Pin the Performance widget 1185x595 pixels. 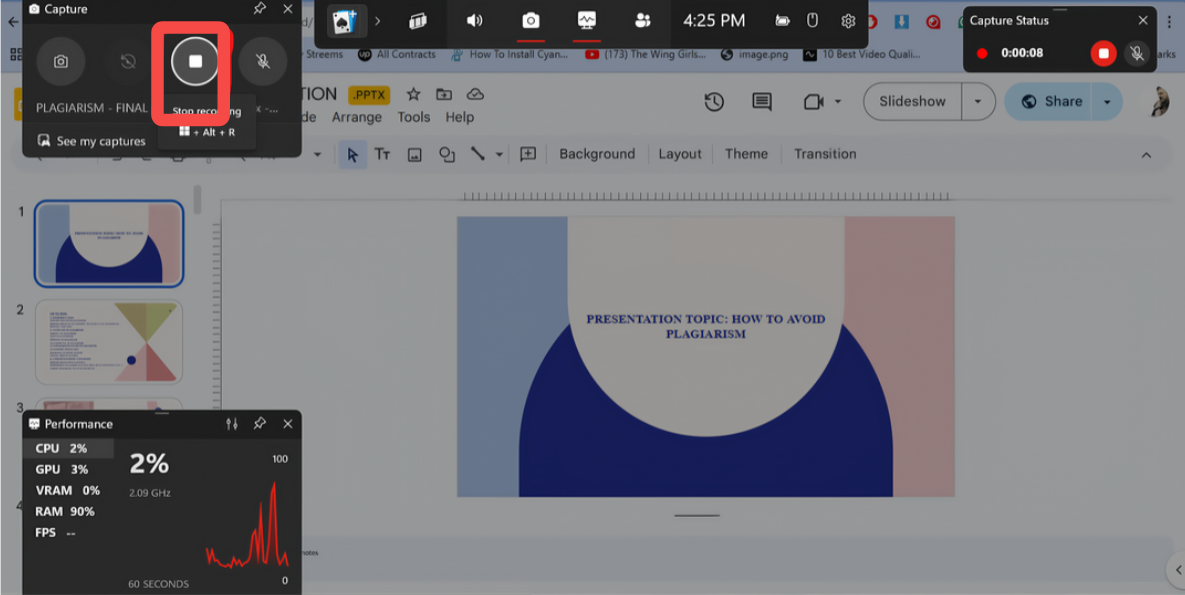click(259, 424)
